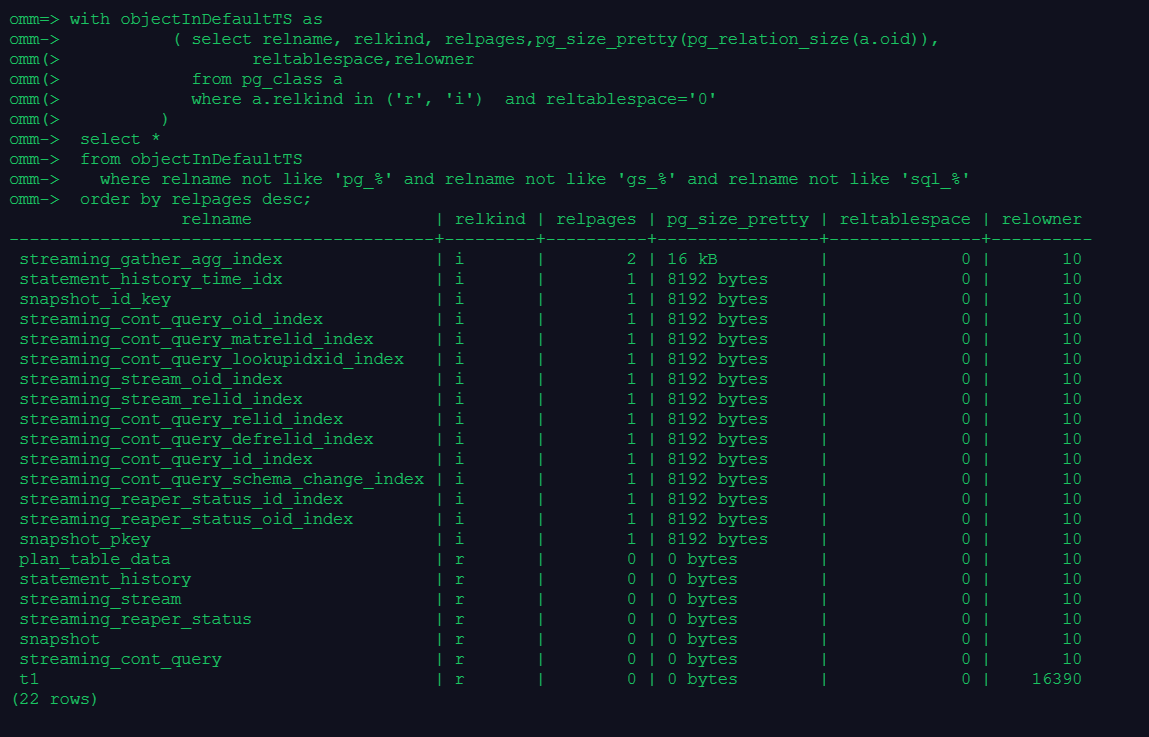Click the reltablespace column header
Screen dimensions: 1149x737
coord(904,219)
